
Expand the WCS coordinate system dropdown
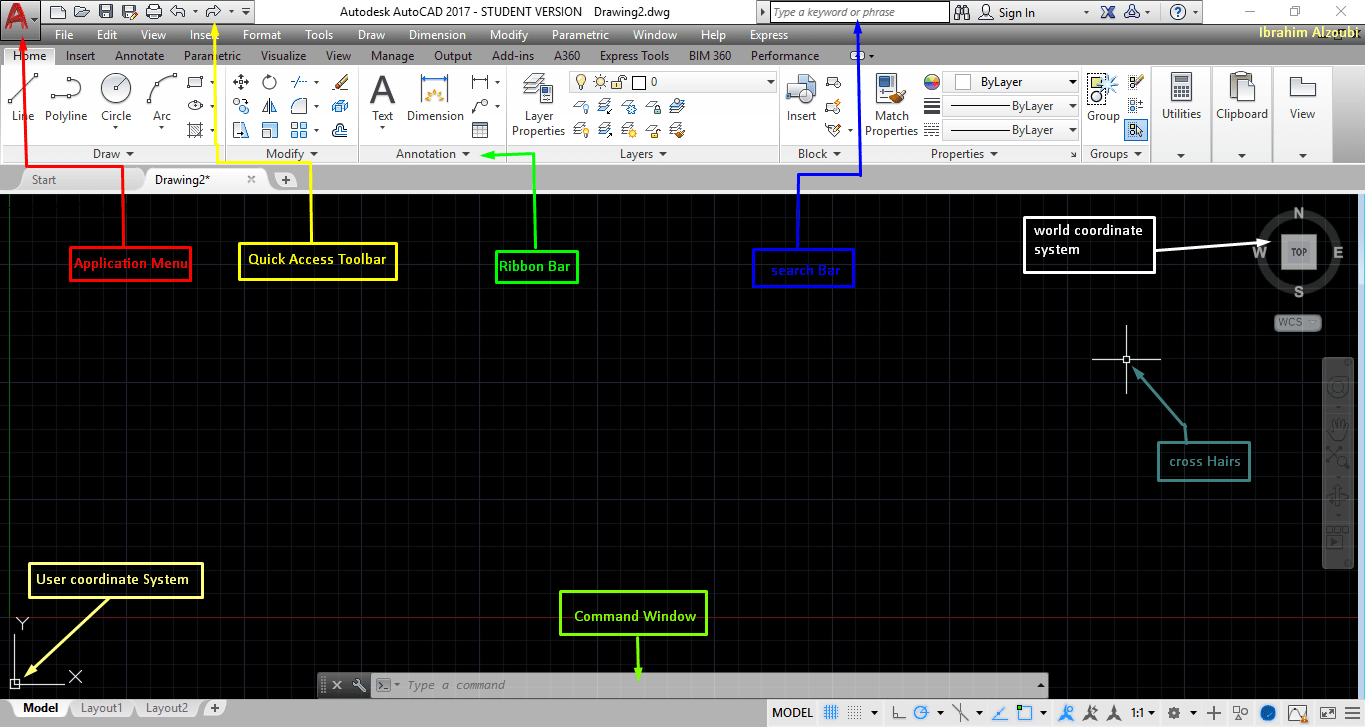[1298, 322]
